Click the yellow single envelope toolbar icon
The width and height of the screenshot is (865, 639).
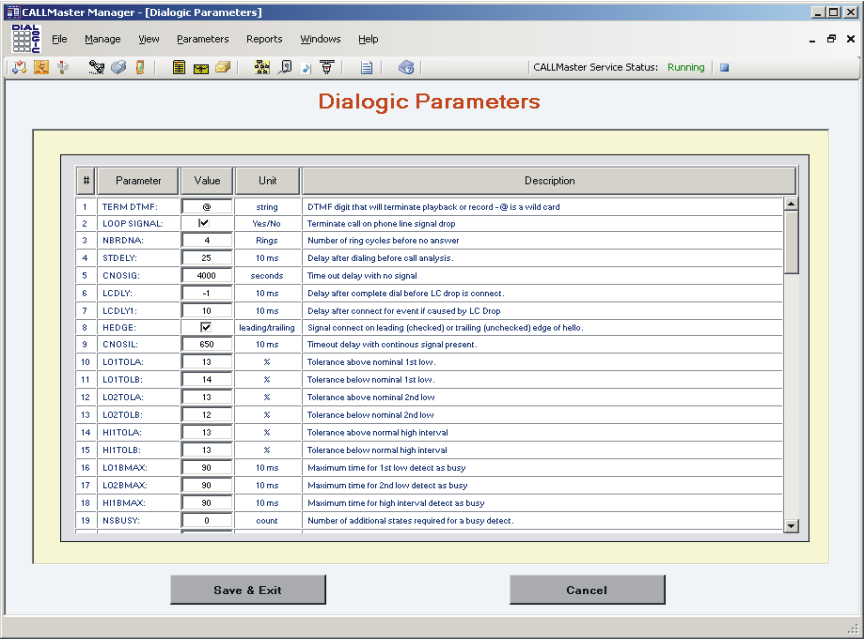[201, 68]
